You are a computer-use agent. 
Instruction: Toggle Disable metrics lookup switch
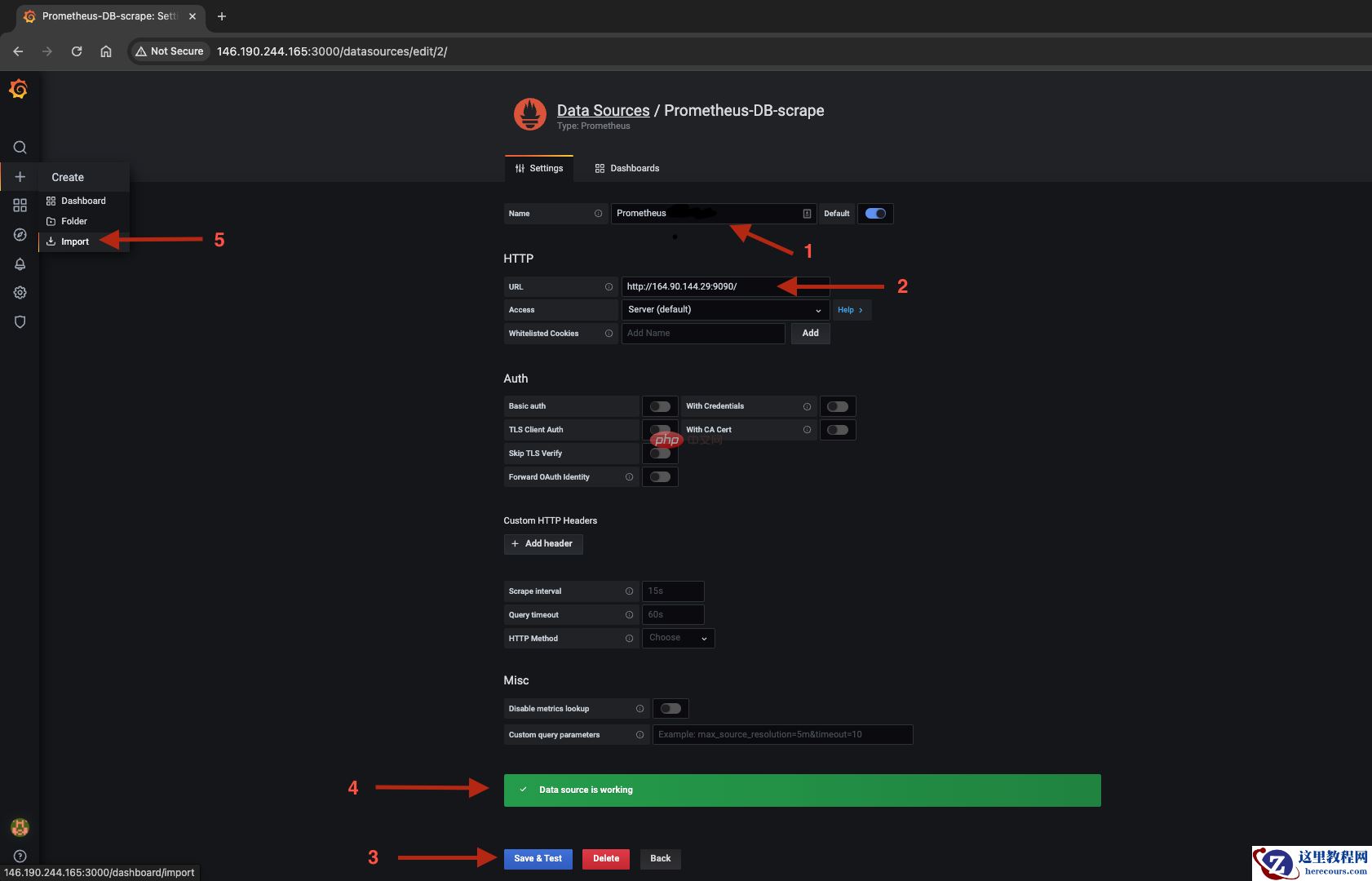[671, 709]
